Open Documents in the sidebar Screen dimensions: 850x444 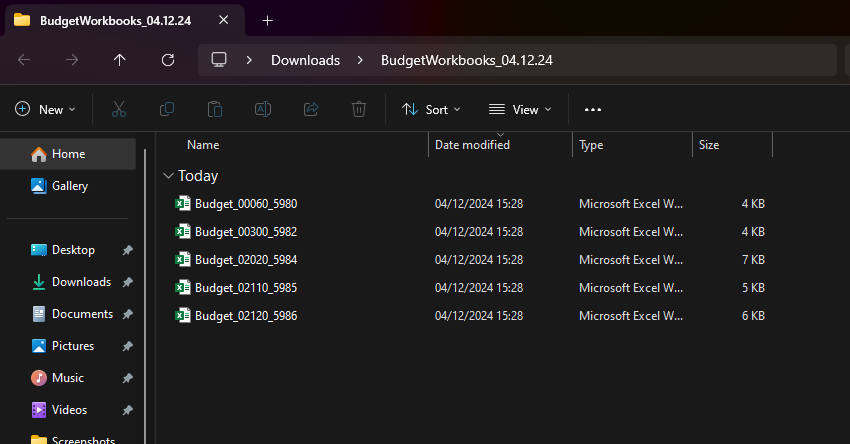[82, 314]
